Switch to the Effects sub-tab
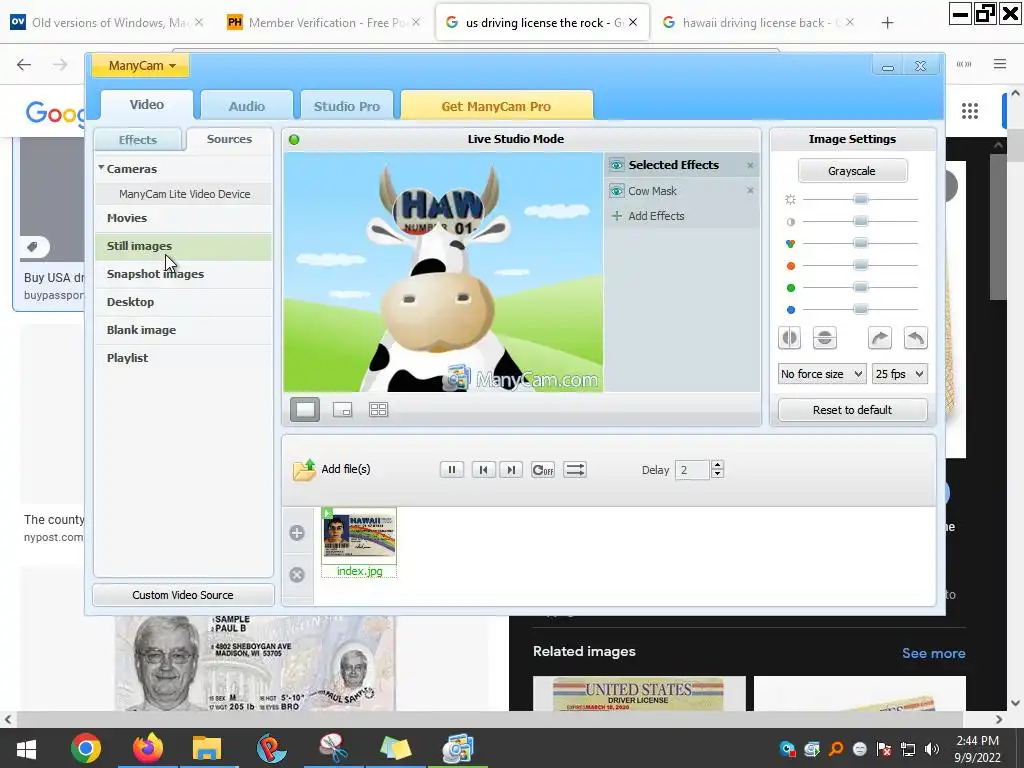1024x768 pixels. [138, 140]
